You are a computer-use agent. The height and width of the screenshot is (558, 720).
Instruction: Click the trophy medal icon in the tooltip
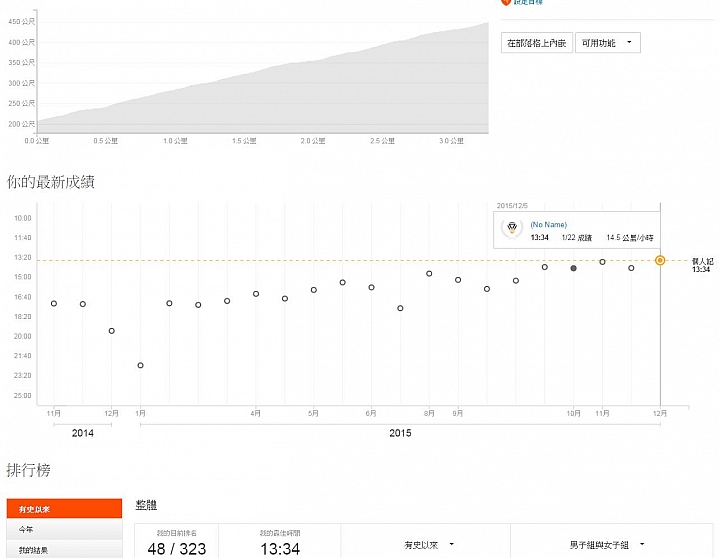512,228
